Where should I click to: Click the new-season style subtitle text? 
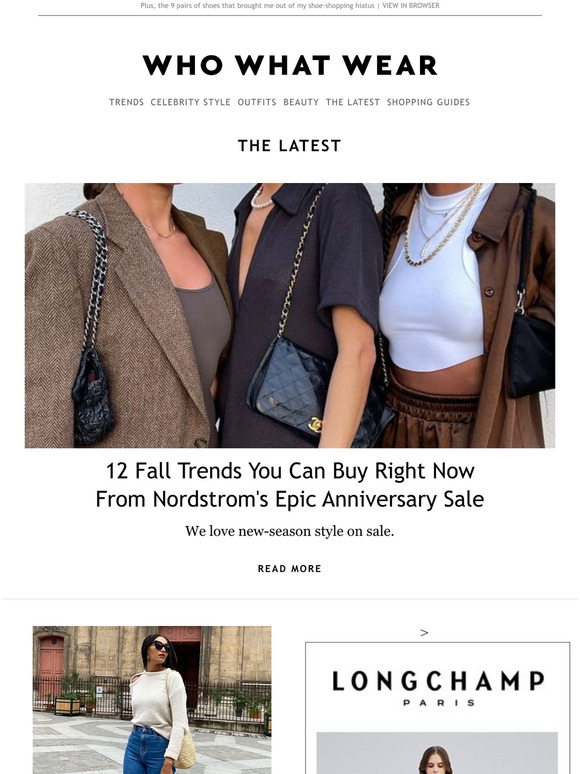coord(290,532)
